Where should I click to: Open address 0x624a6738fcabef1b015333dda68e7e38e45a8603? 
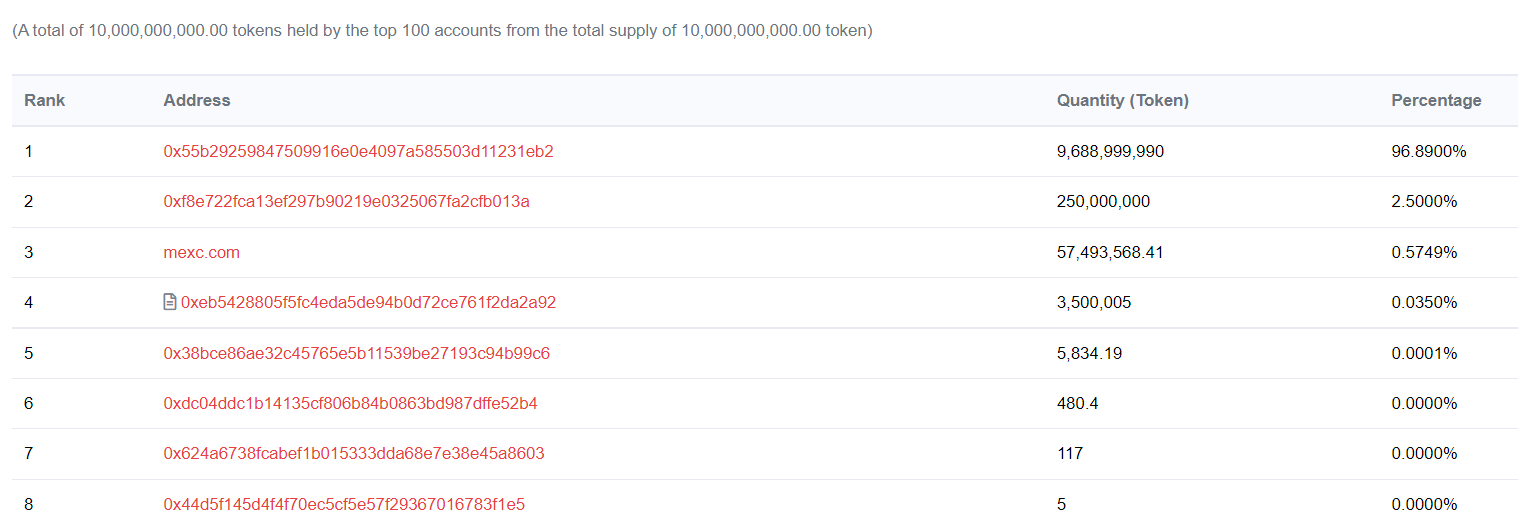click(354, 453)
